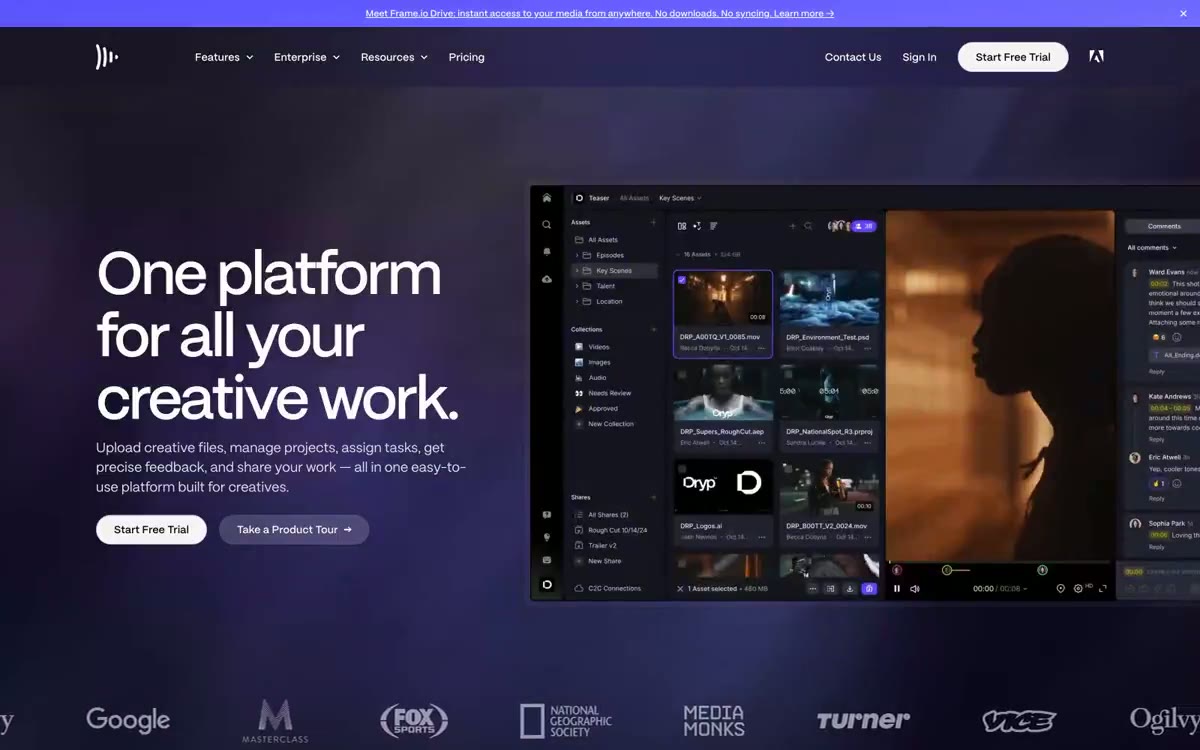
Task: Click plus icon beside Assets heading
Action: (654, 222)
